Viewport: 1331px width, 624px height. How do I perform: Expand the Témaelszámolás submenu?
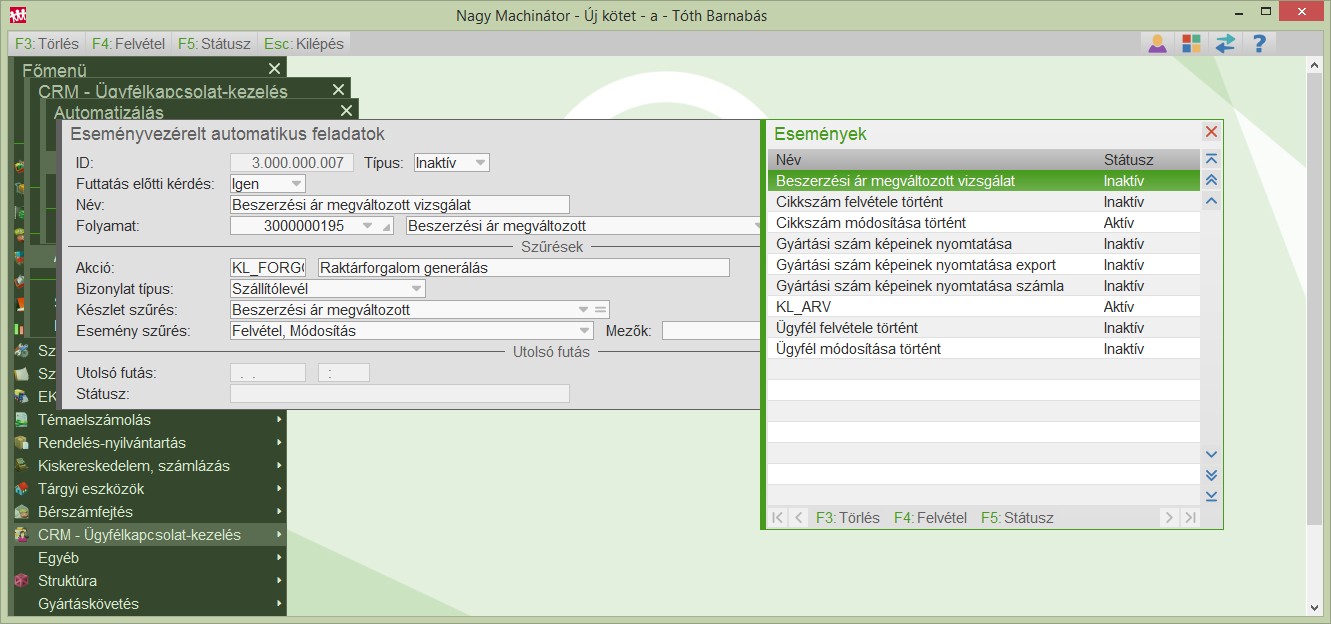(x=279, y=420)
